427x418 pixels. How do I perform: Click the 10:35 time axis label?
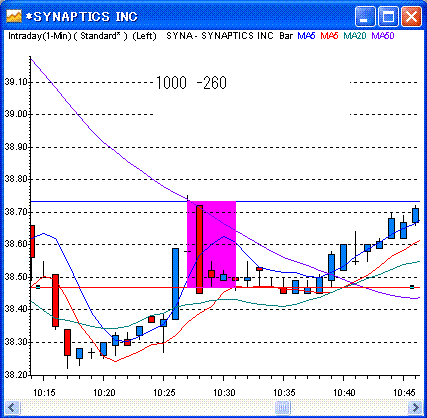coord(284,393)
